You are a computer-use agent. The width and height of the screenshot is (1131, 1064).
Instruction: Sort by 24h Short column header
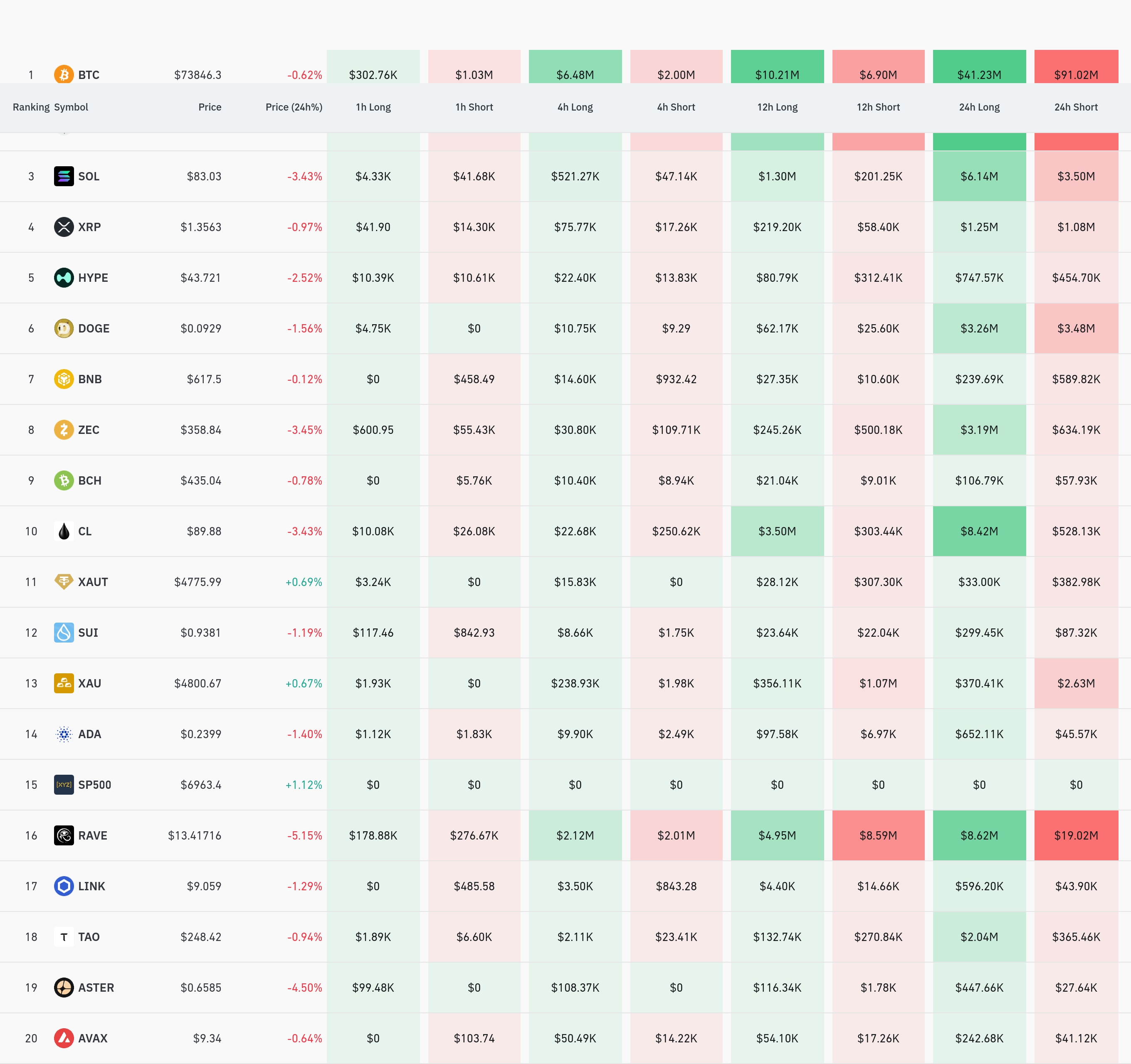(1076, 107)
